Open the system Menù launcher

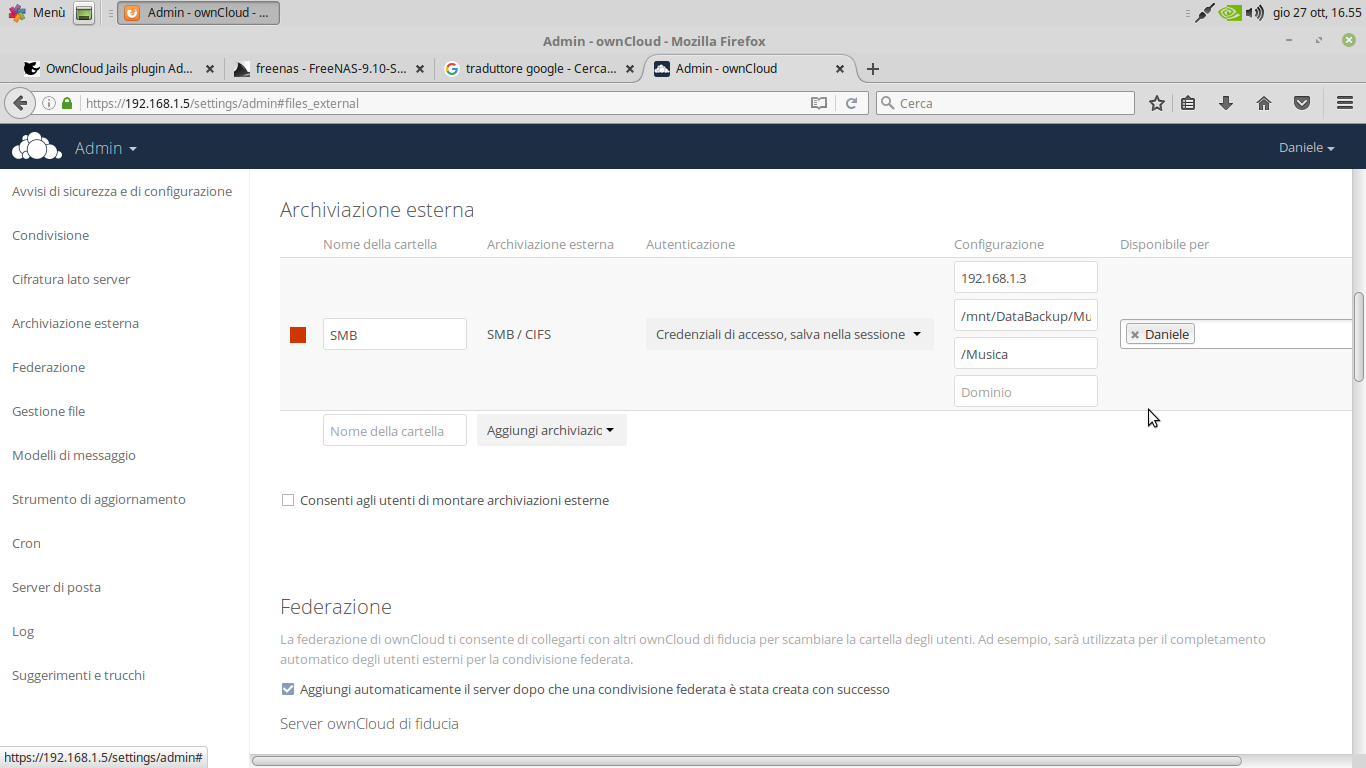(x=36, y=13)
